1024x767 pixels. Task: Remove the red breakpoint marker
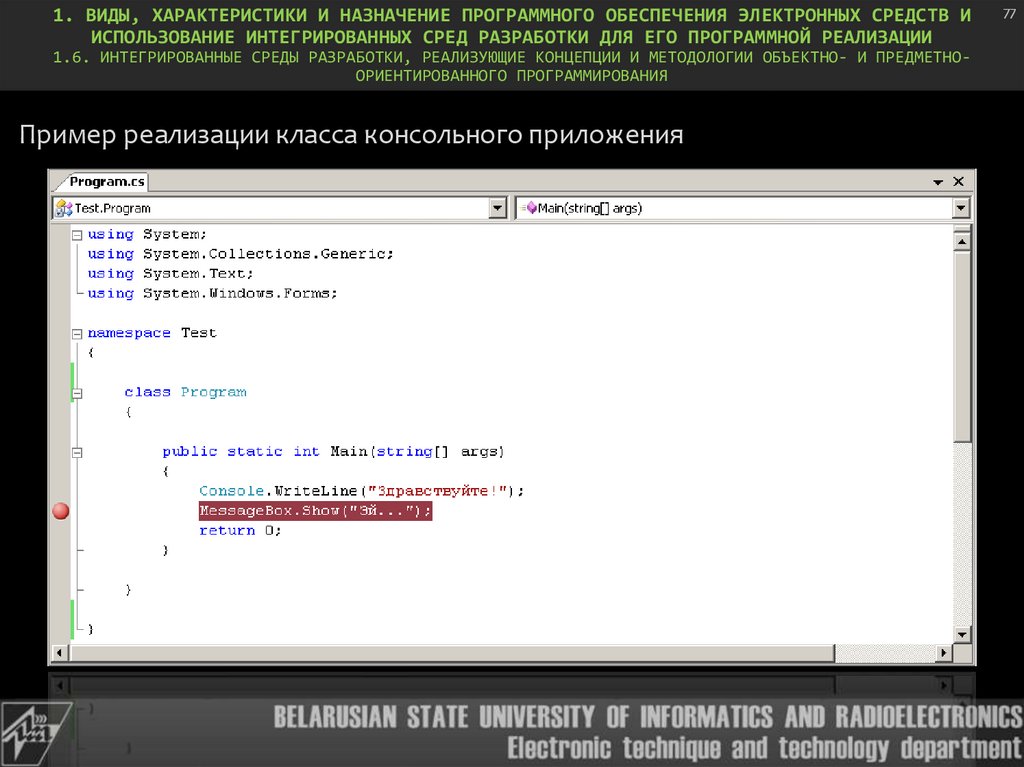tap(61, 511)
